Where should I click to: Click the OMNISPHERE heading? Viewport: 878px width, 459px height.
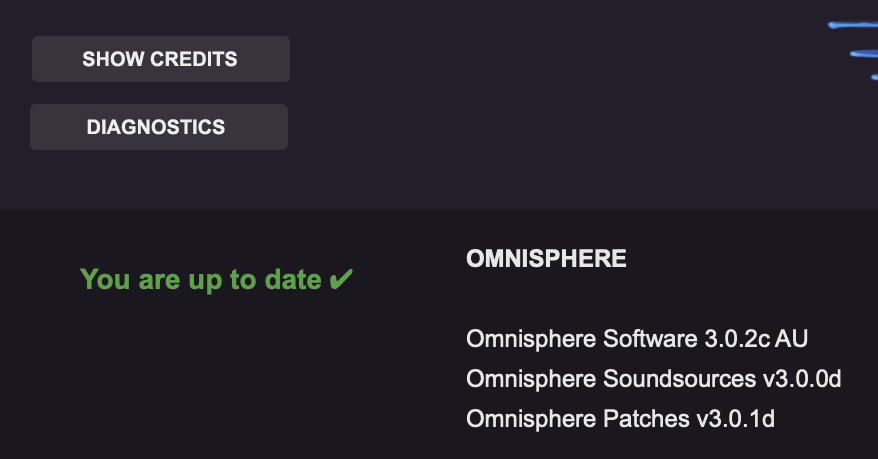(x=546, y=259)
